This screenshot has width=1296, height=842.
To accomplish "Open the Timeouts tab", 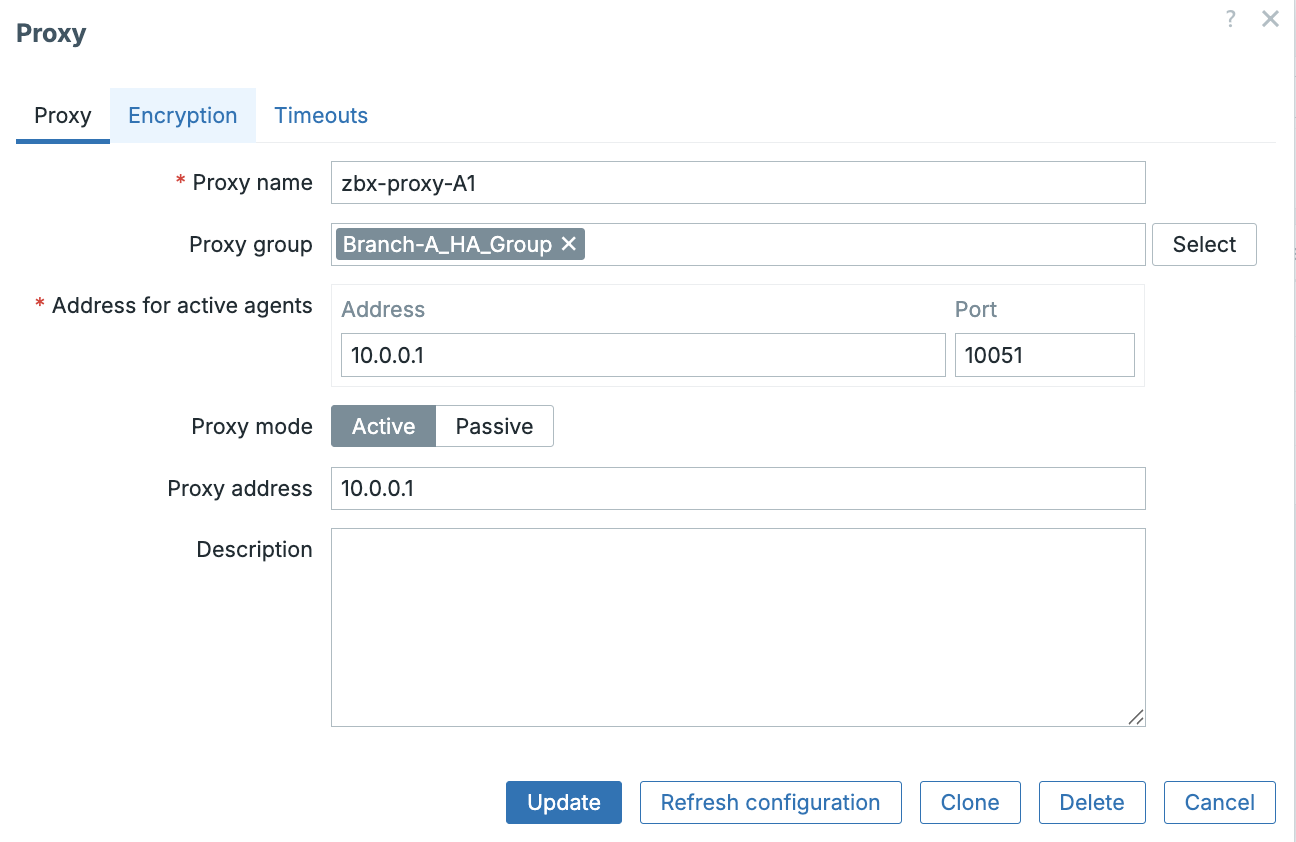I will pos(321,115).
